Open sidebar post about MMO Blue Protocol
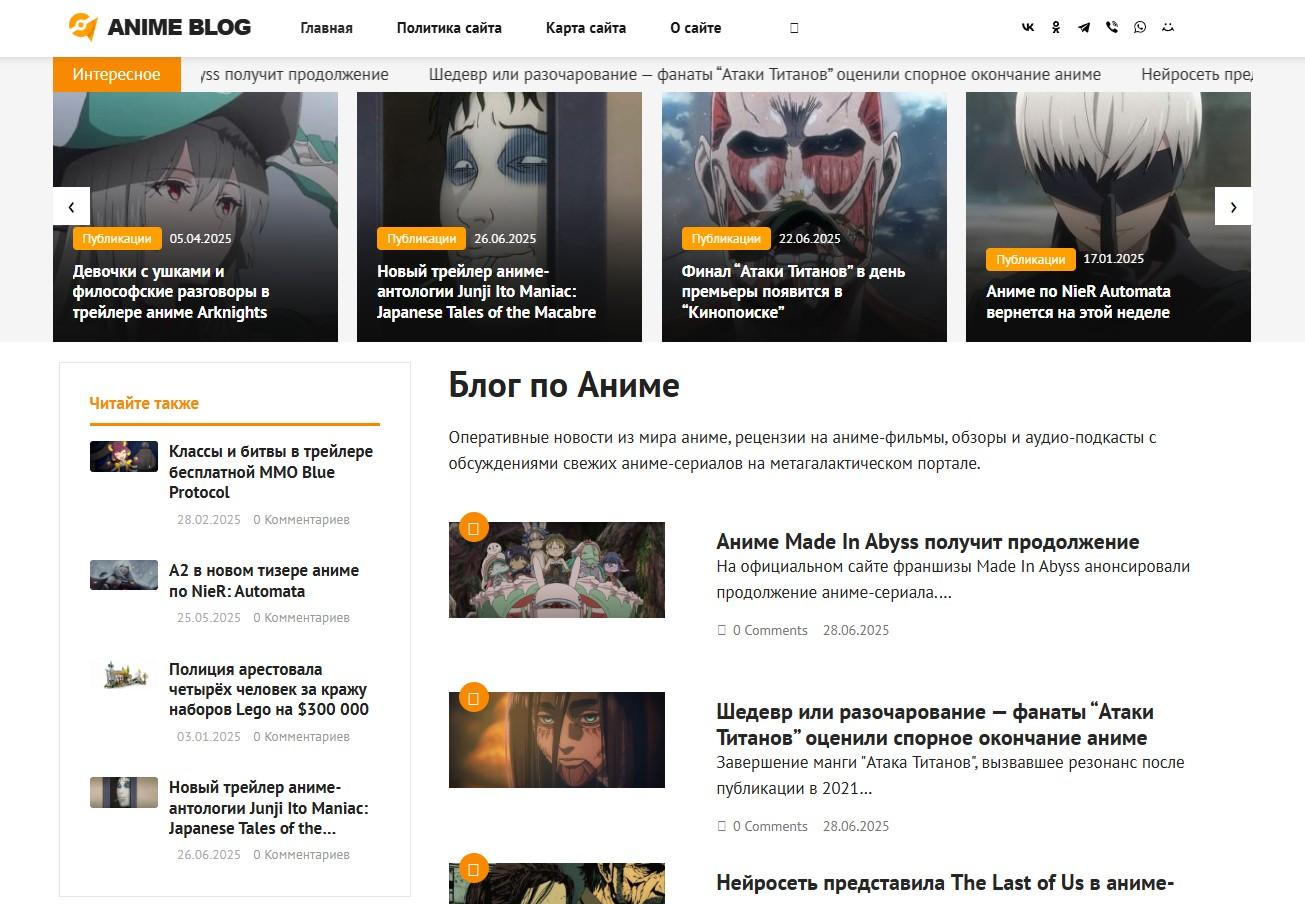1305x904 pixels. 271,472
